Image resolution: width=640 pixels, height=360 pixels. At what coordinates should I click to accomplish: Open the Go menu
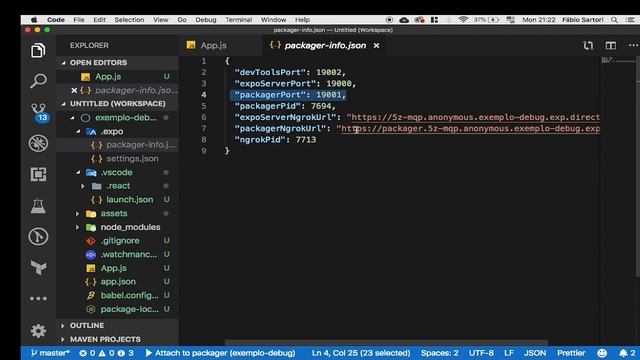(x=182, y=20)
